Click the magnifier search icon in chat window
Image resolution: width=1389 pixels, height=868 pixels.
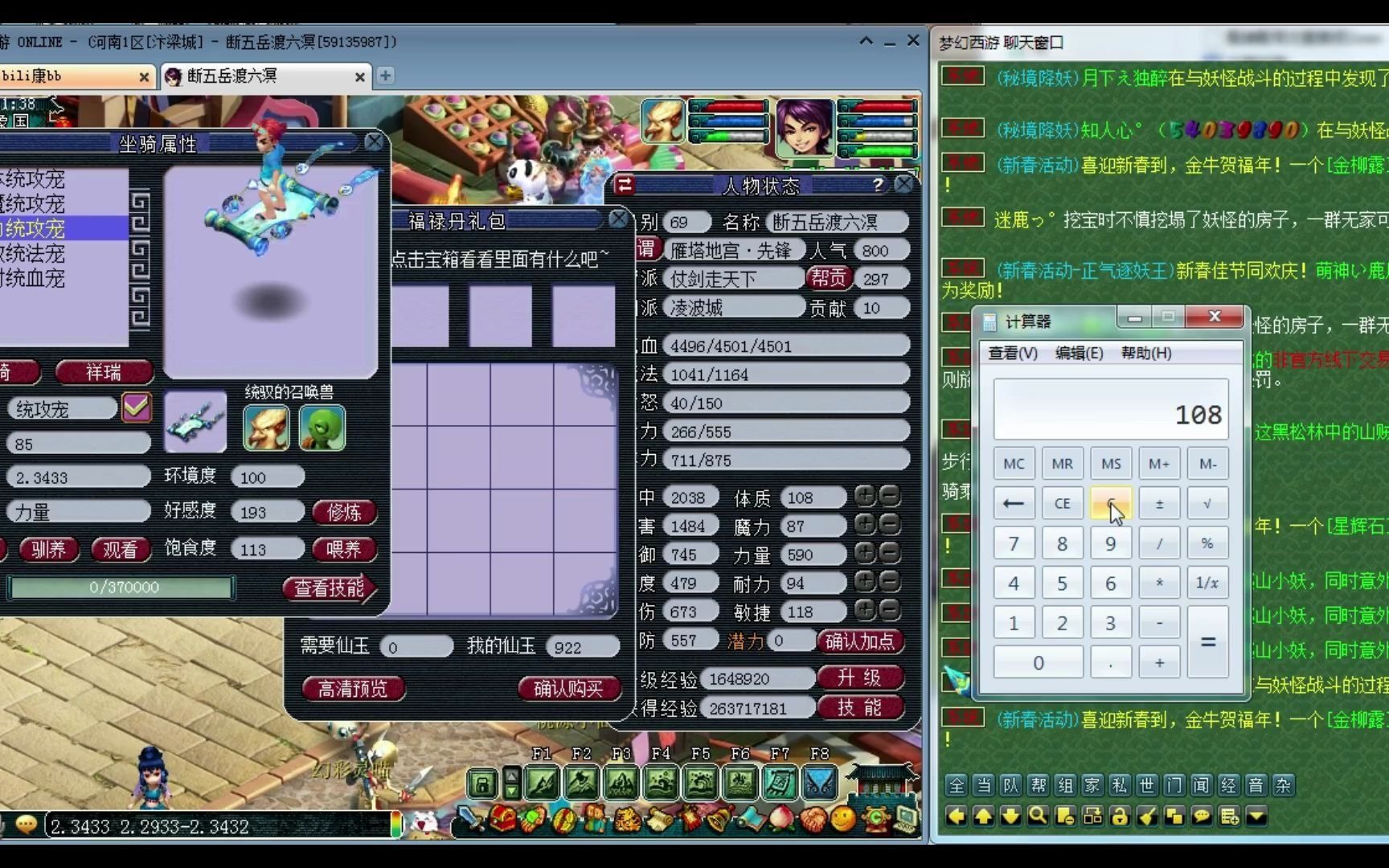click(1038, 817)
